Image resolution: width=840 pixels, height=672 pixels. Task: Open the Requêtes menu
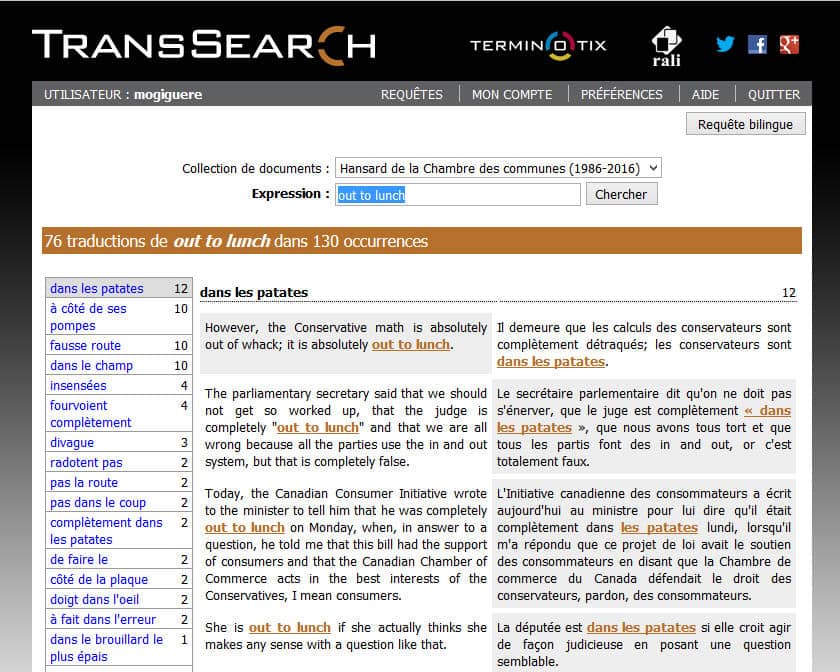pyautogui.click(x=411, y=94)
